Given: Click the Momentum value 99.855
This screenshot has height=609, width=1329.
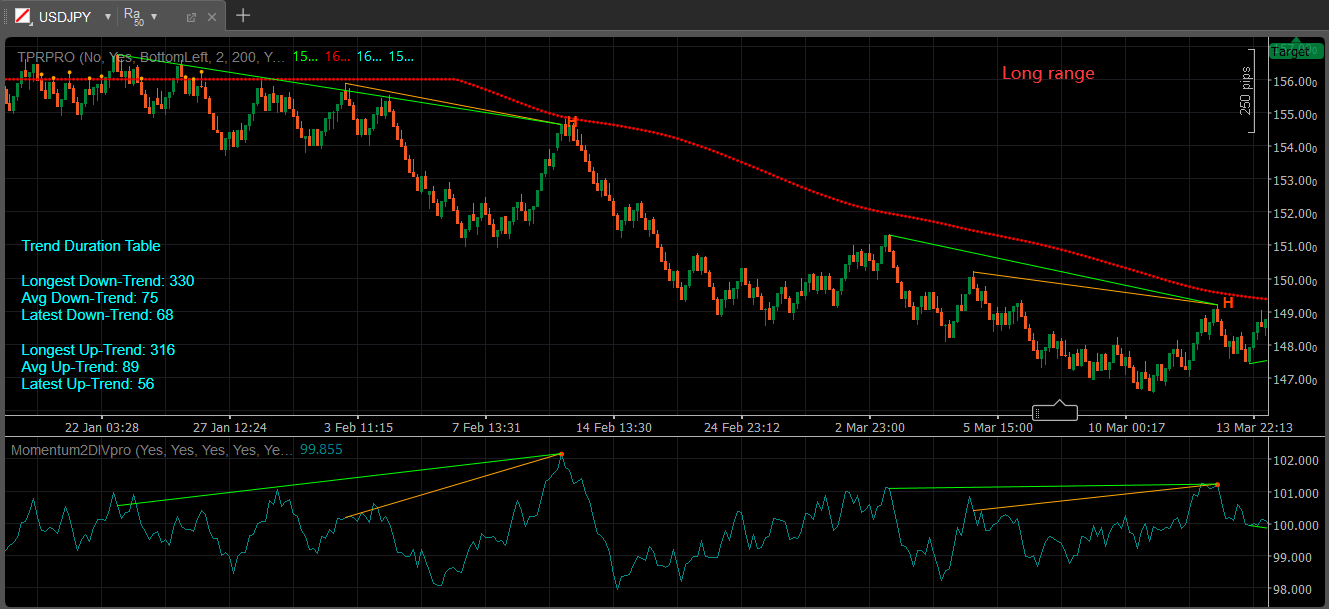Looking at the screenshot, I should pyautogui.click(x=321, y=450).
